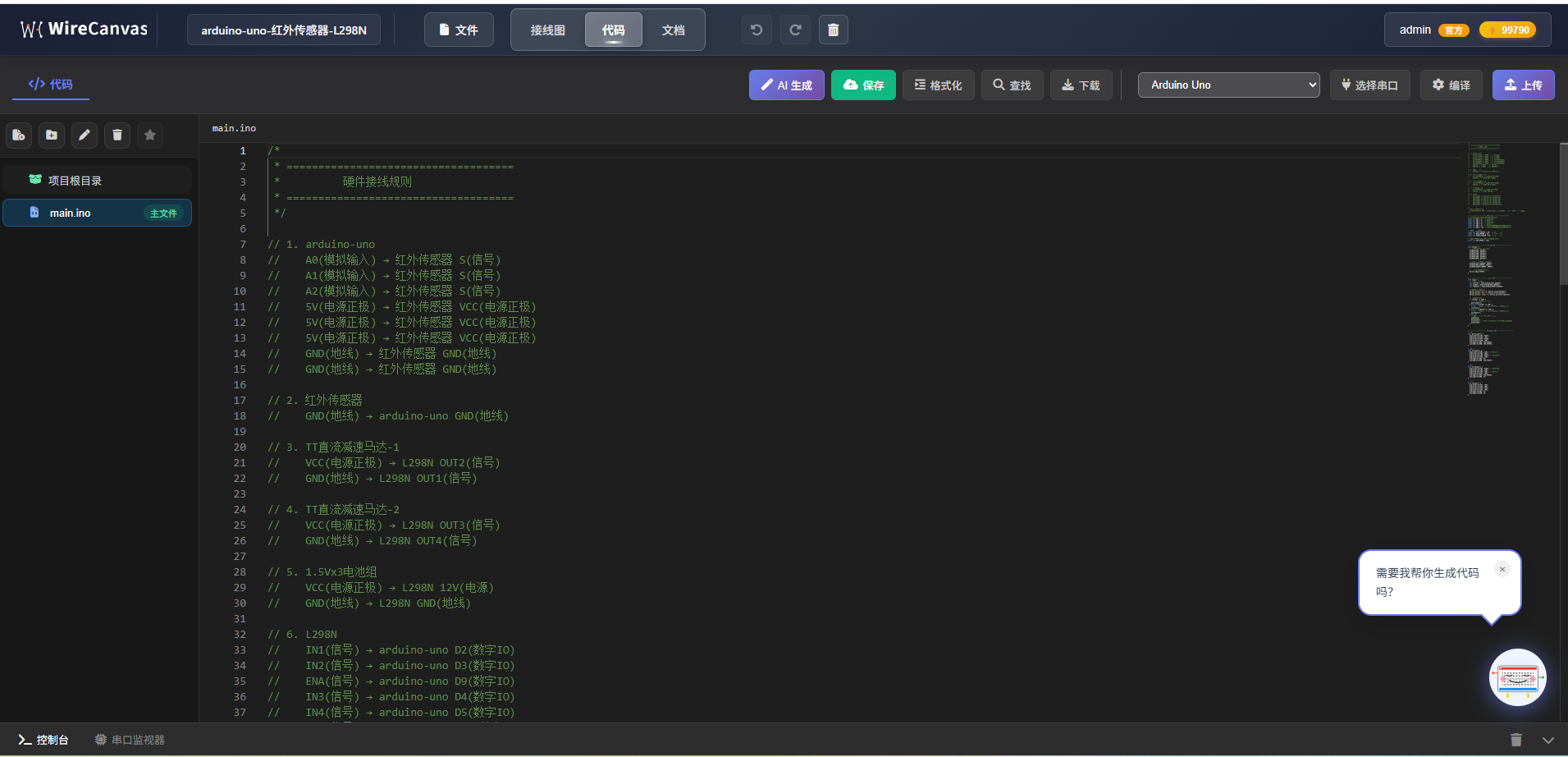Screen dimensions: 1568x757
Task: Click the new file icon in file panel
Action: [x=19, y=135]
